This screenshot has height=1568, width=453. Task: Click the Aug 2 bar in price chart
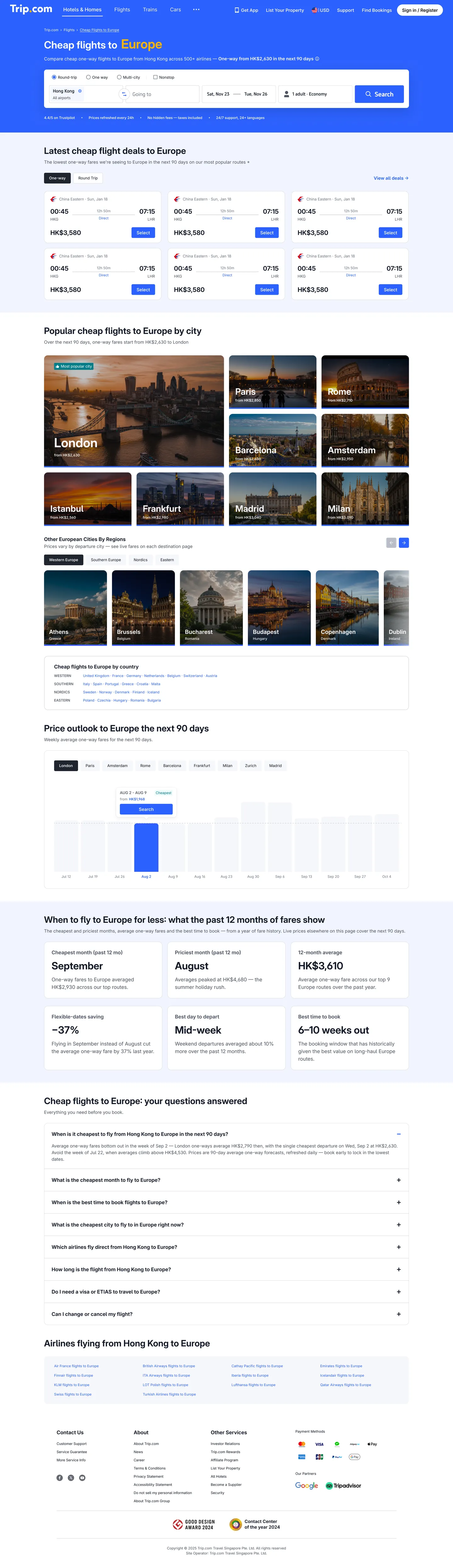(146, 847)
